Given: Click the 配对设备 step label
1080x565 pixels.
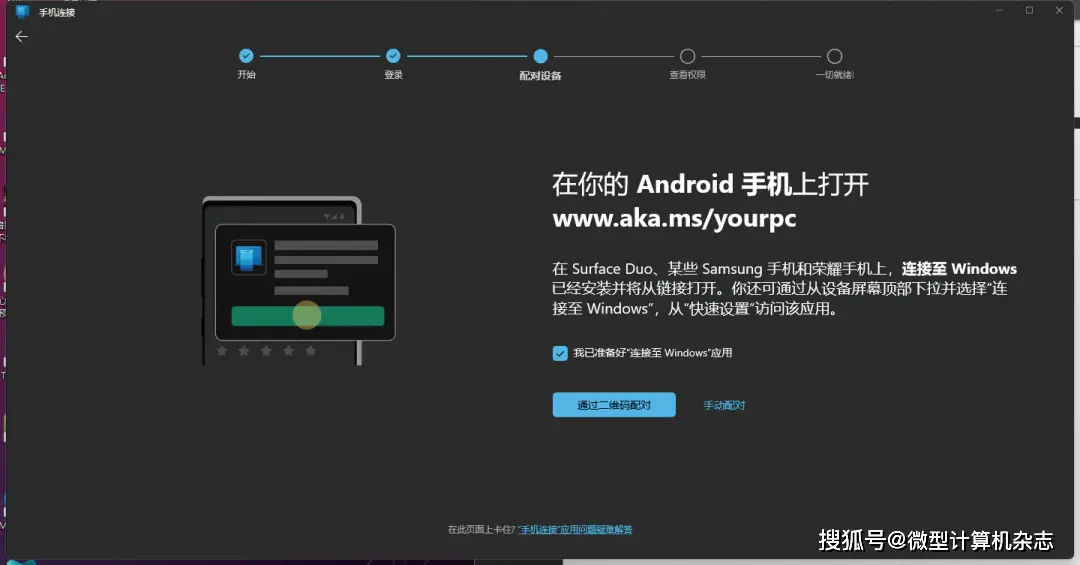Looking at the screenshot, I should [541, 76].
